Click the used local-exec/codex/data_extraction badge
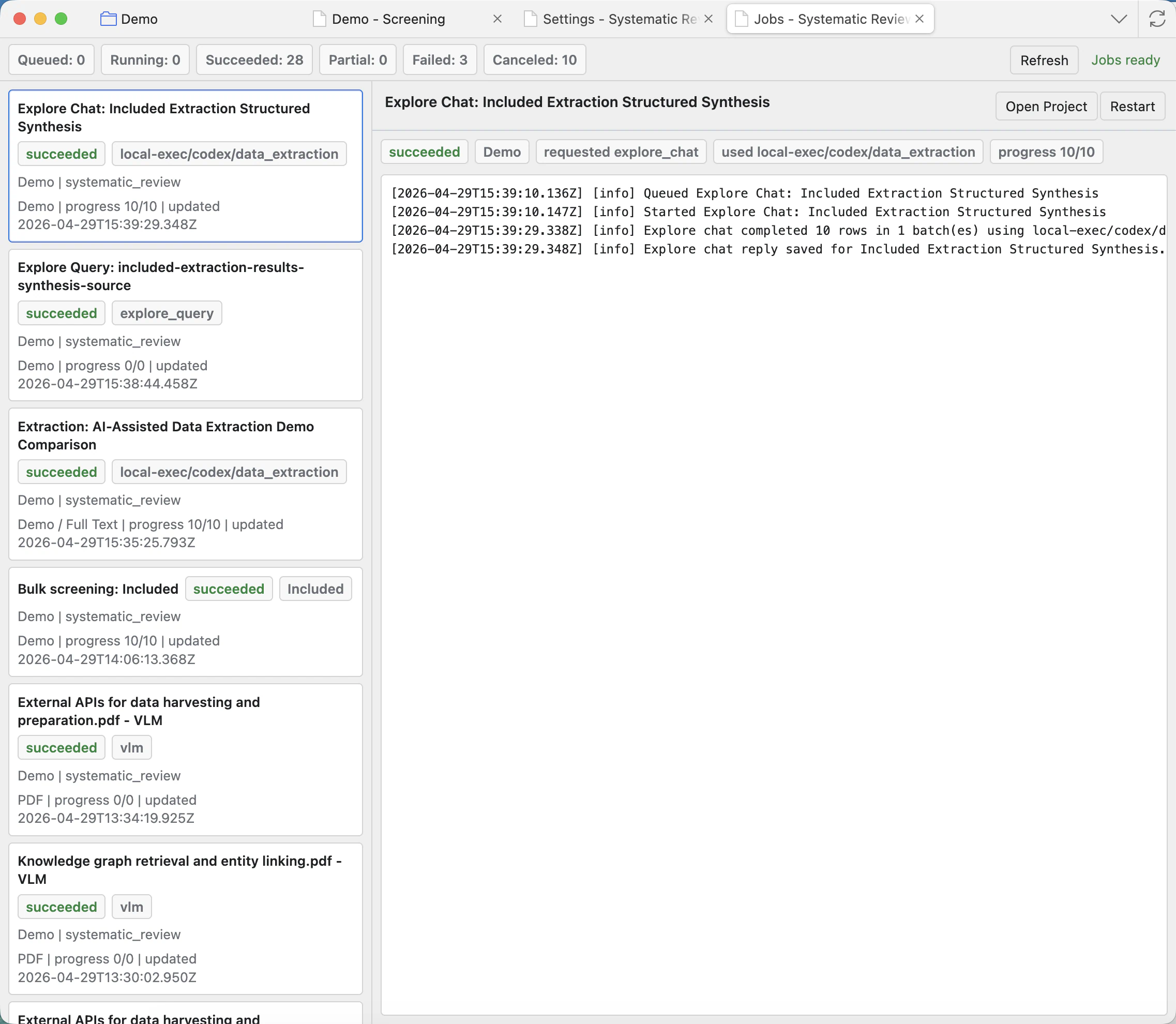The image size is (1176, 1024). [848, 152]
